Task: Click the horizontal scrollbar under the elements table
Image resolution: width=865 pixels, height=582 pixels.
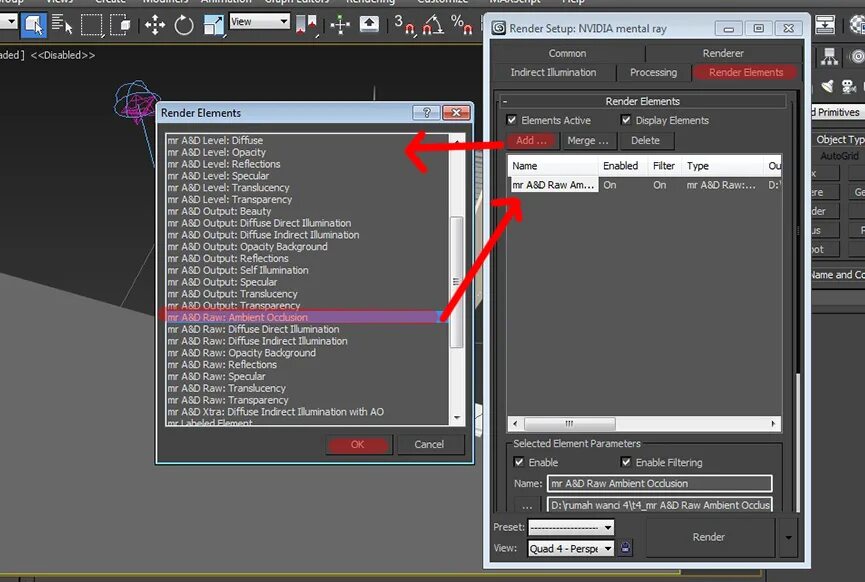Action: tap(569, 424)
